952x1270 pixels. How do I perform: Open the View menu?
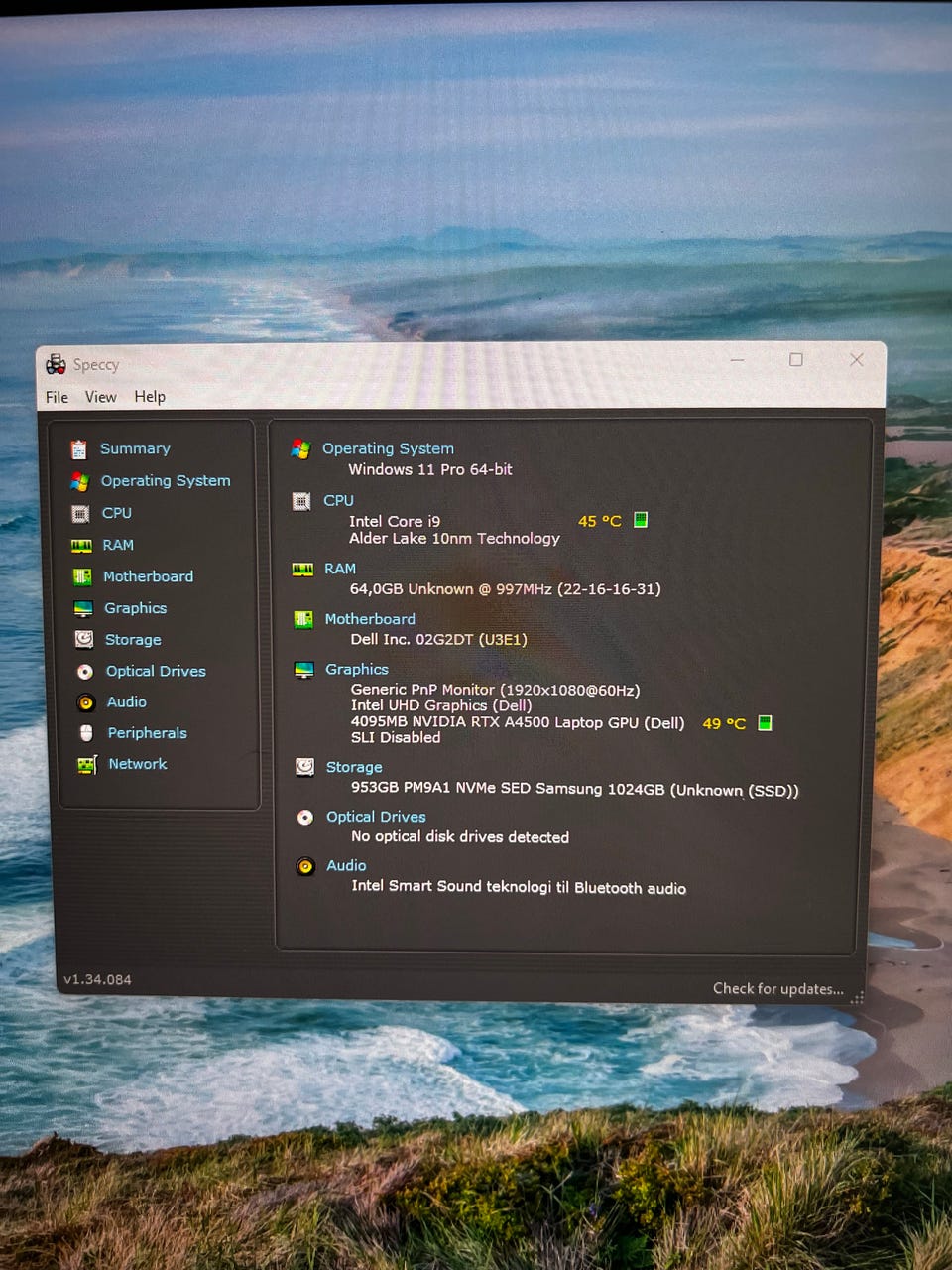[x=100, y=397]
